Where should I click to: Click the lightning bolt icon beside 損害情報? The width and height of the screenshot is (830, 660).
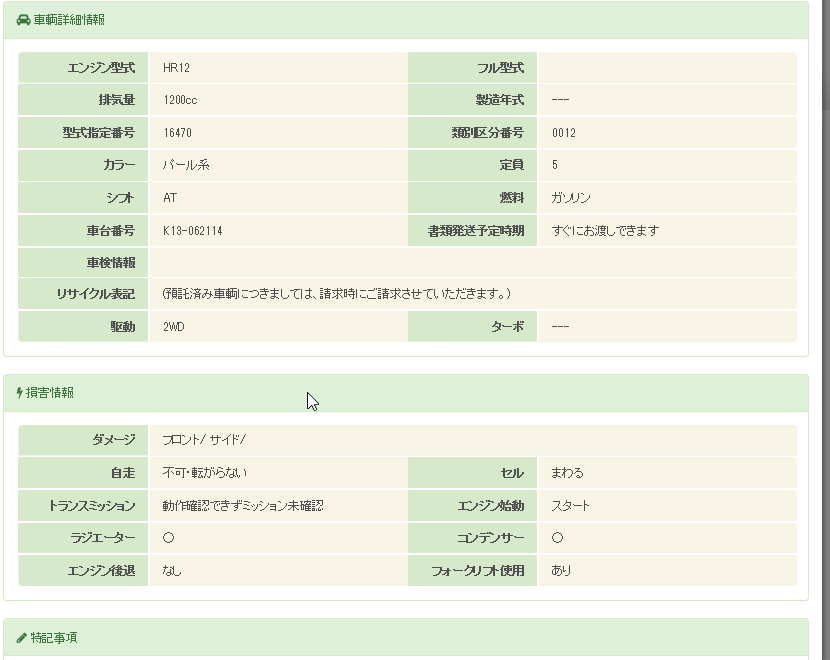[x=20, y=393]
